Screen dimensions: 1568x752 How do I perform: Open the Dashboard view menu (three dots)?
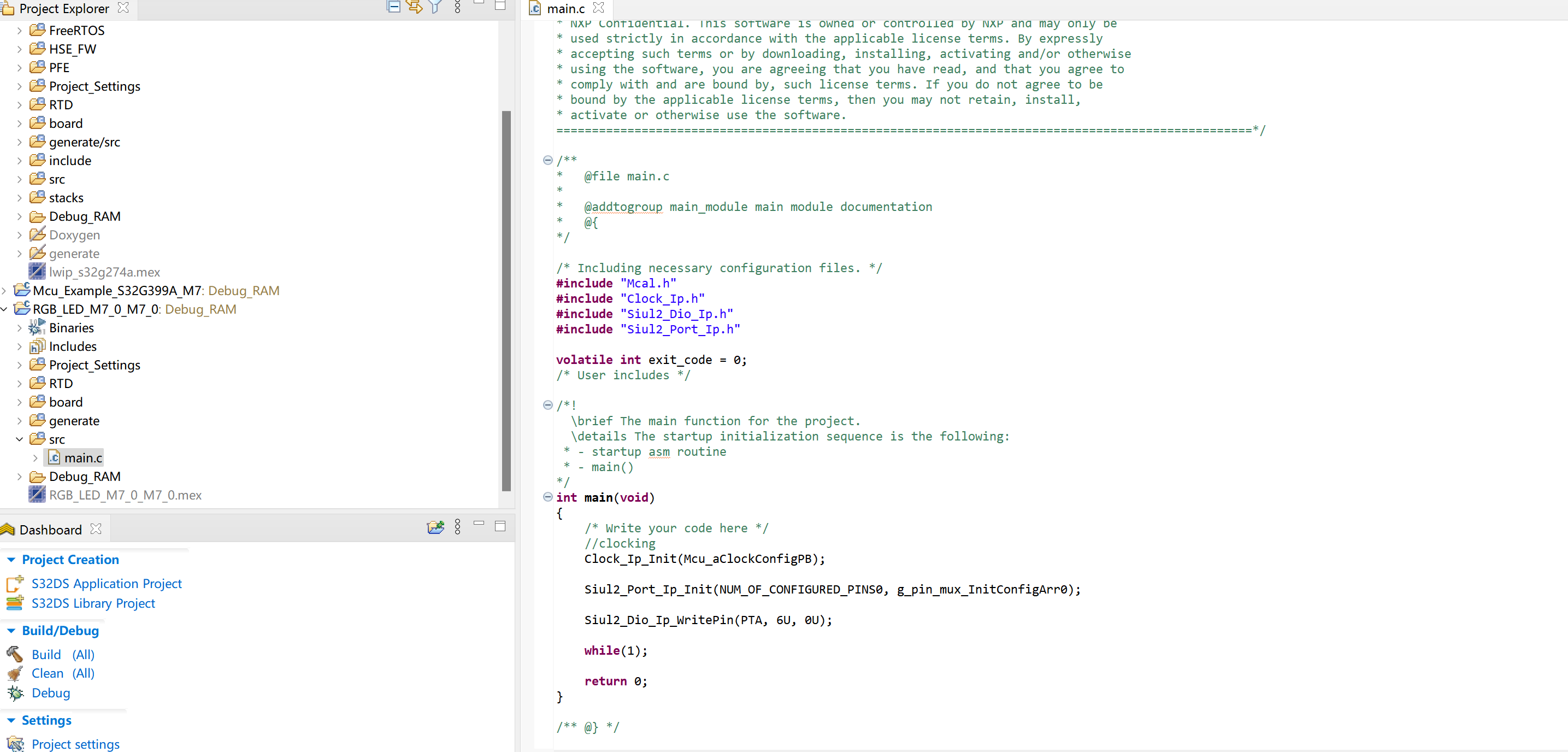458,527
